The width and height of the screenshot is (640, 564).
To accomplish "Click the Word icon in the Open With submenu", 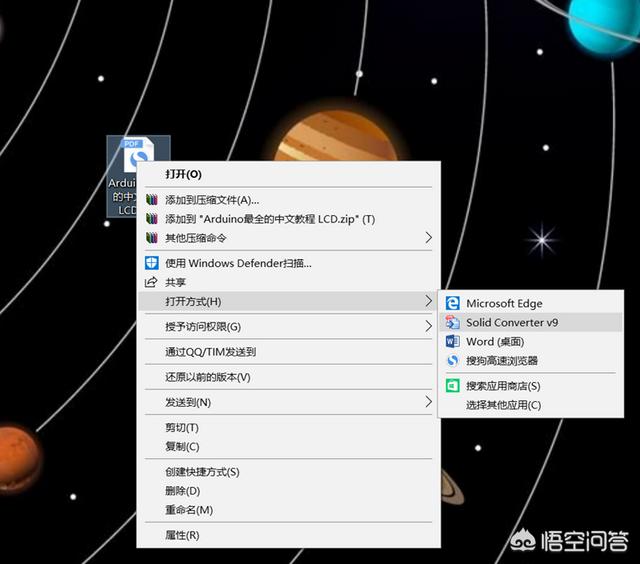I will point(452,341).
